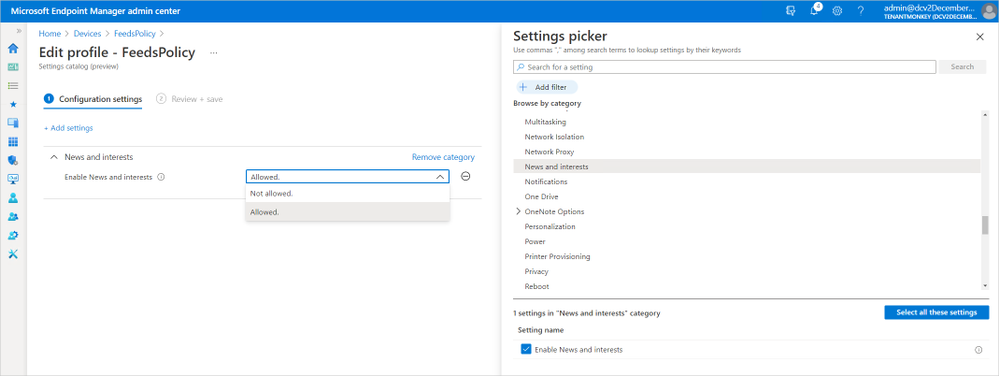Open Users single-person icon in sidebar
The image size is (999, 376).
click(13, 198)
